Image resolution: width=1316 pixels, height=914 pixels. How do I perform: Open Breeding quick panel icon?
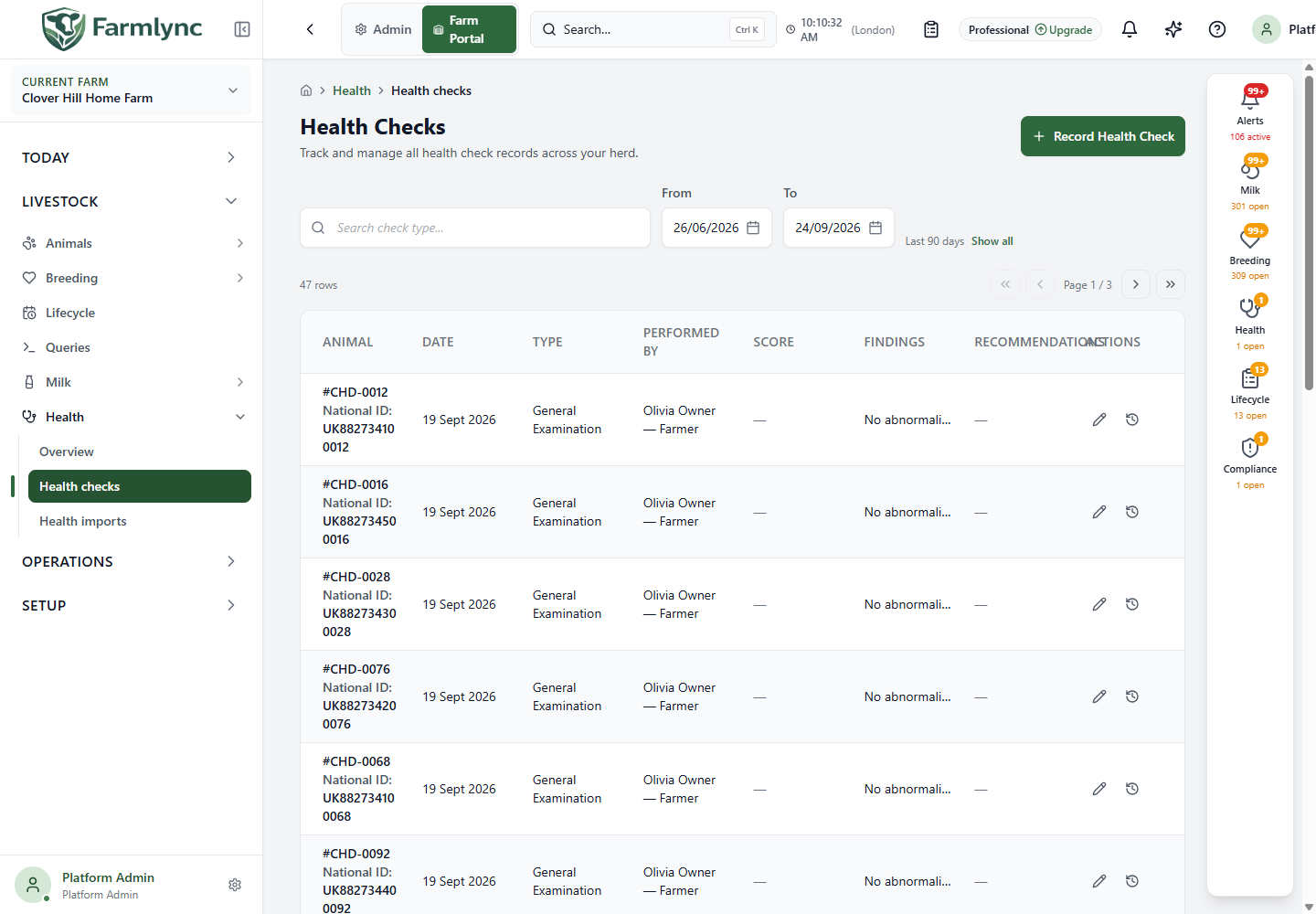pos(1250,253)
